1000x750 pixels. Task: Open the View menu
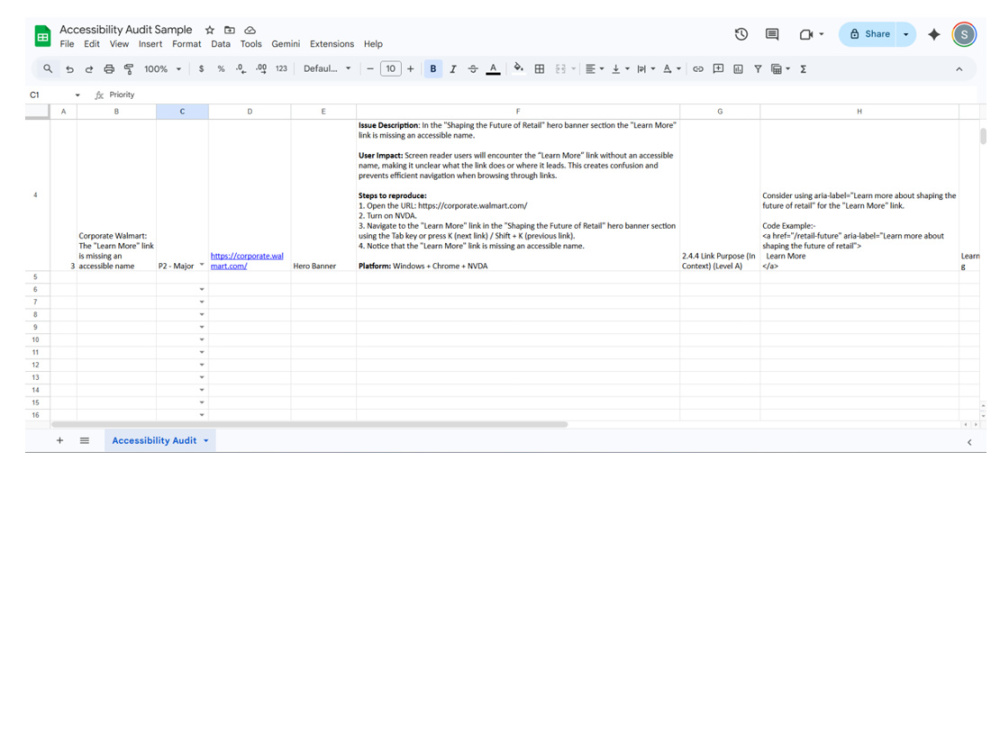[x=119, y=44]
